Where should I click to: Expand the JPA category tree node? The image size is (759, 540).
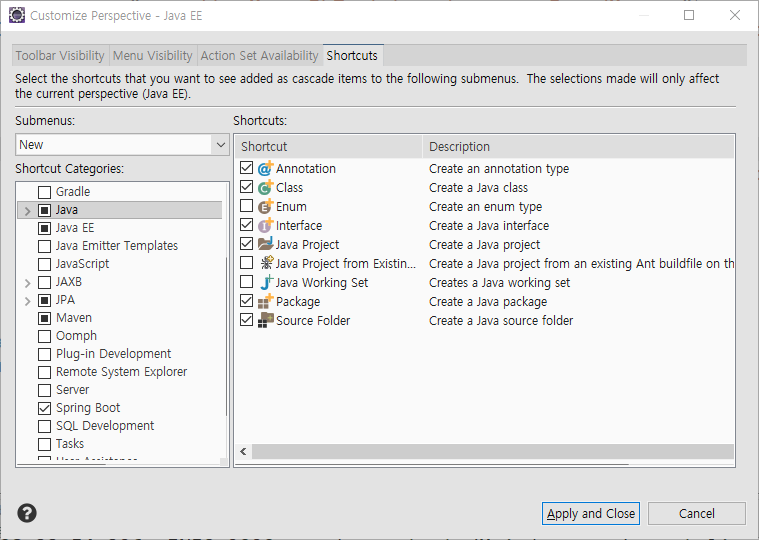click(x=28, y=301)
